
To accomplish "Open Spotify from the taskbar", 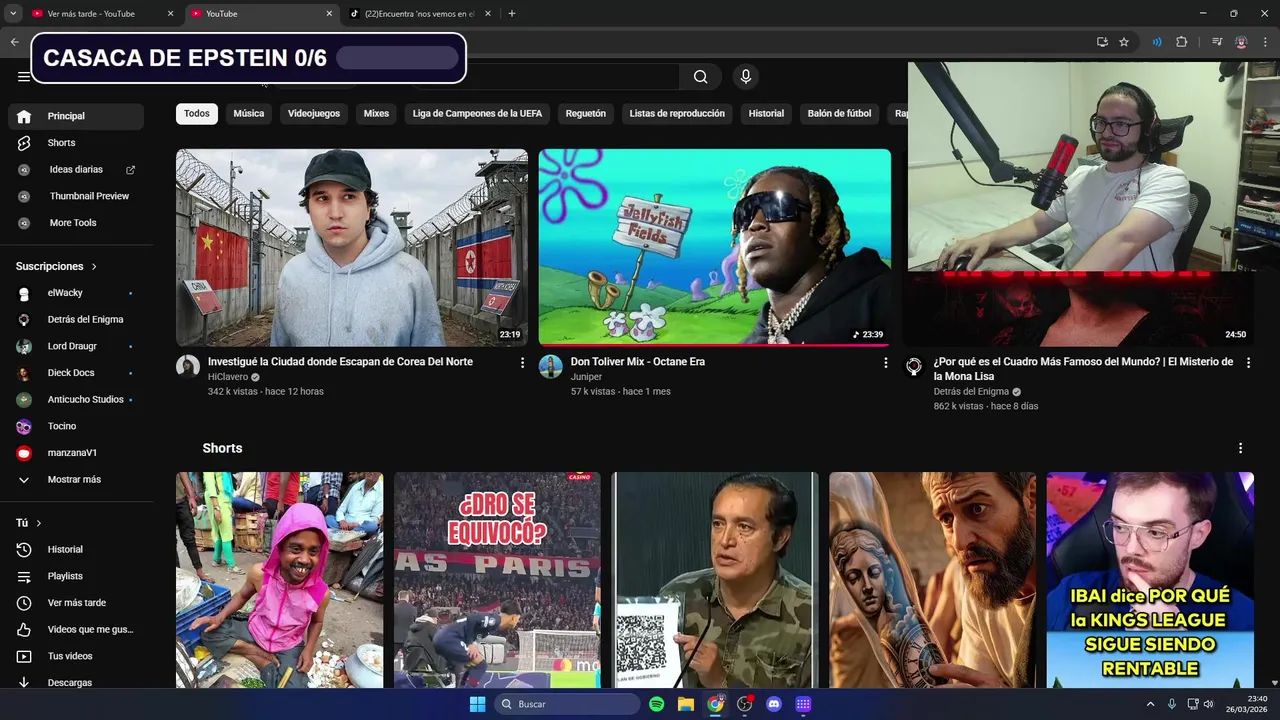I will 656,704.
